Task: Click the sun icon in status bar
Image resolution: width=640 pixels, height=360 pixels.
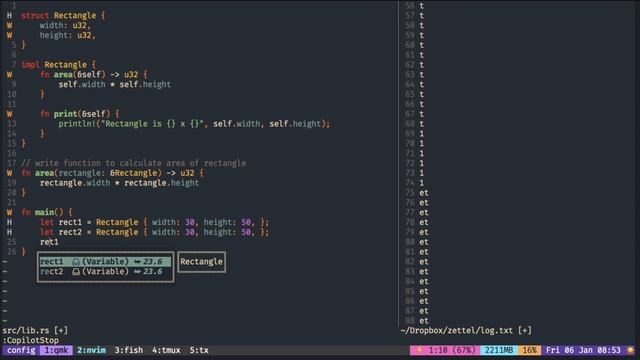Action: point(631,350)
